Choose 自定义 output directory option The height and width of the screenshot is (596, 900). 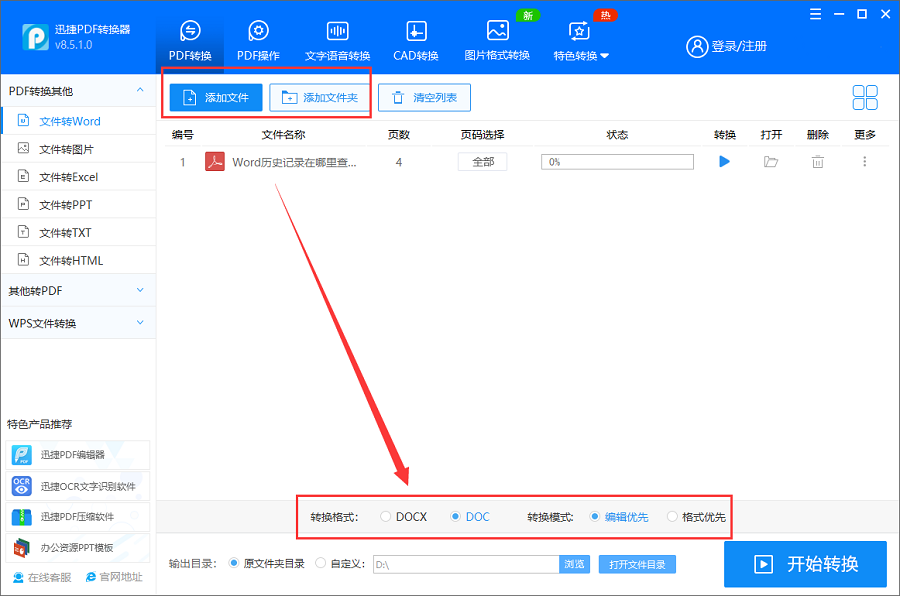340,563
